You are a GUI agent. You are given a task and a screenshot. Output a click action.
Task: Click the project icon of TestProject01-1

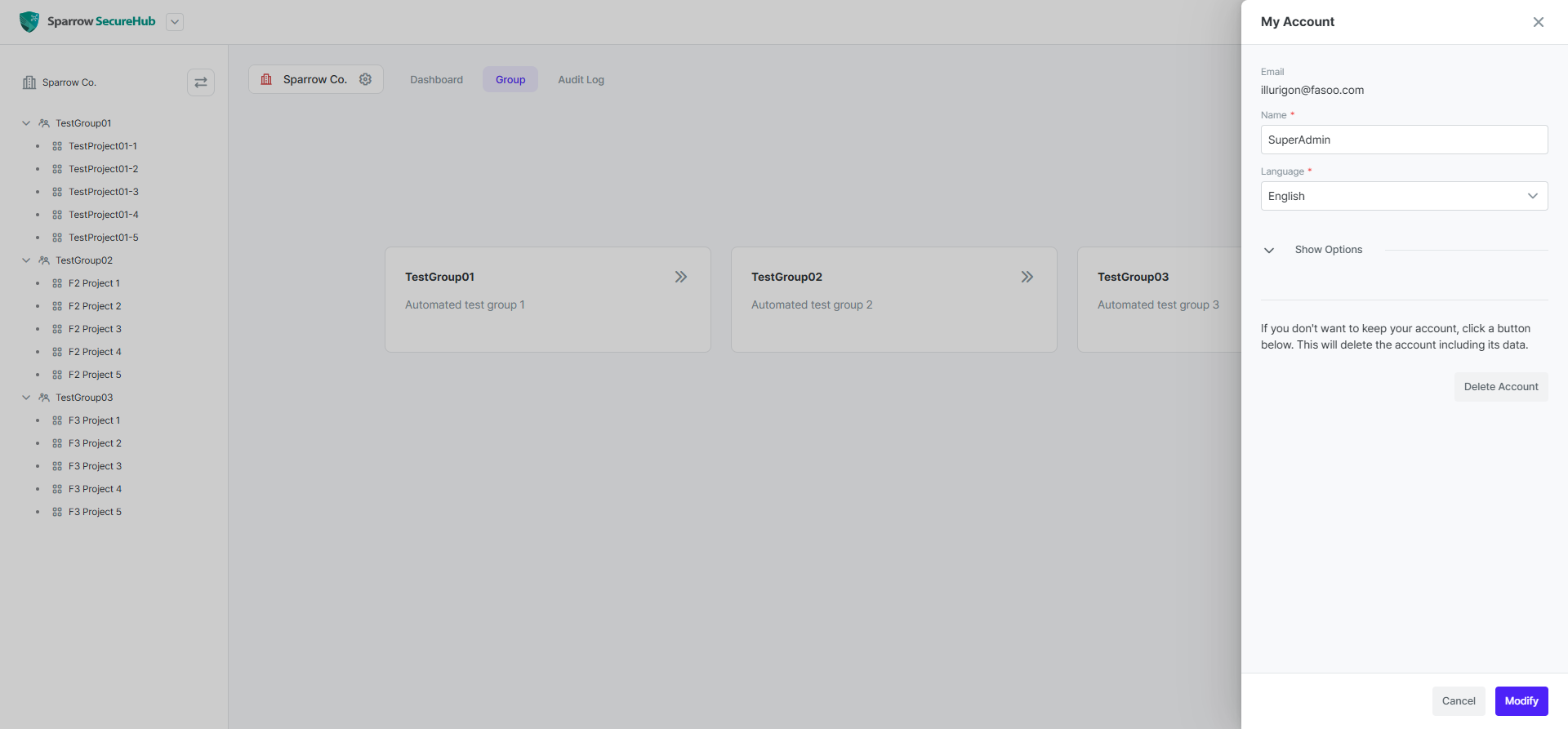[57, 146]
